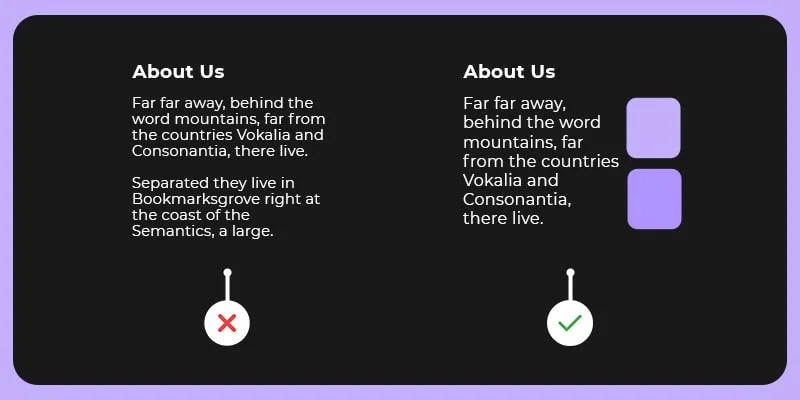The image size is (800, 400).
Task: Click 'Consonantia,' in the right paragraph
Action: tap(517, 199)
